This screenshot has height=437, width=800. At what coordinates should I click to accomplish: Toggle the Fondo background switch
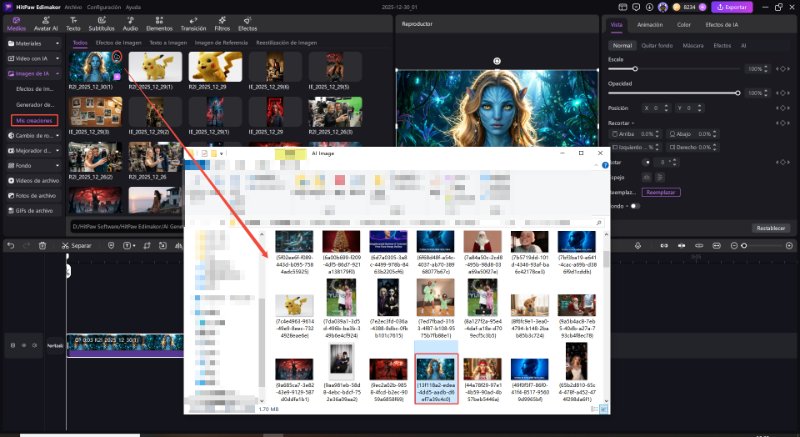(635, 206)
